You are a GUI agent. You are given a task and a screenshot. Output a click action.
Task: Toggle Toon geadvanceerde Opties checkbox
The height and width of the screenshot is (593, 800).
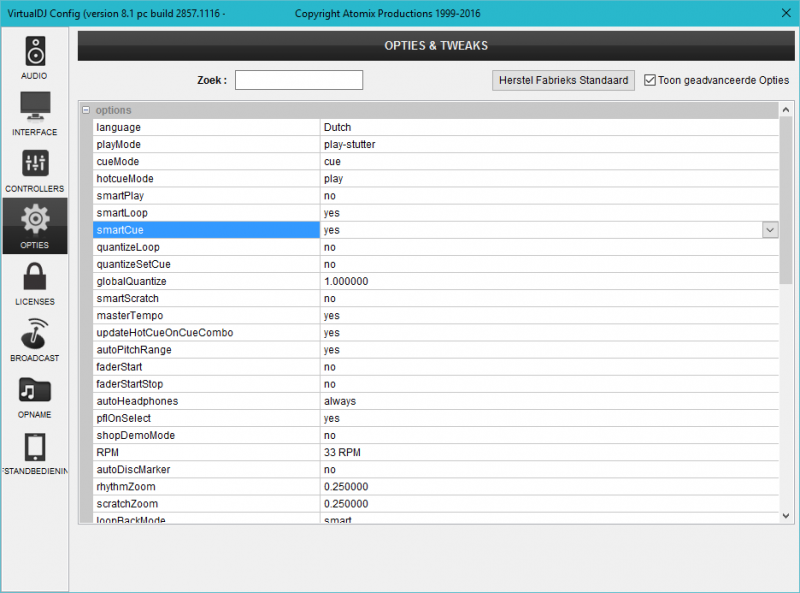[649, 80]
